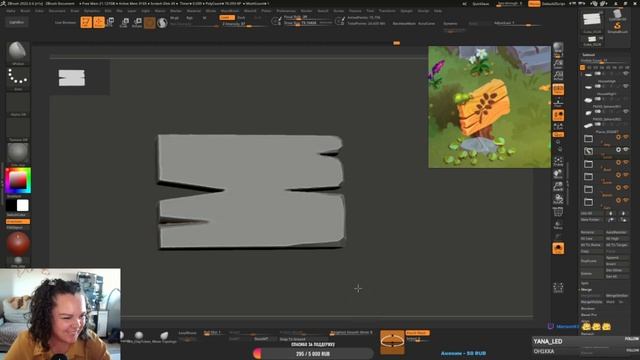The image size is (640, 360).
Task: Select the black secondary color swatch
Action: [11, 205]
